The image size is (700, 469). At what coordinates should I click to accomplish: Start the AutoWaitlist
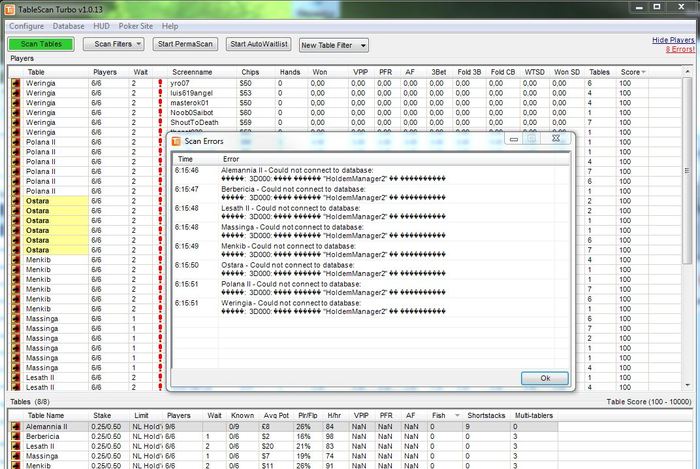pos(258,44)
